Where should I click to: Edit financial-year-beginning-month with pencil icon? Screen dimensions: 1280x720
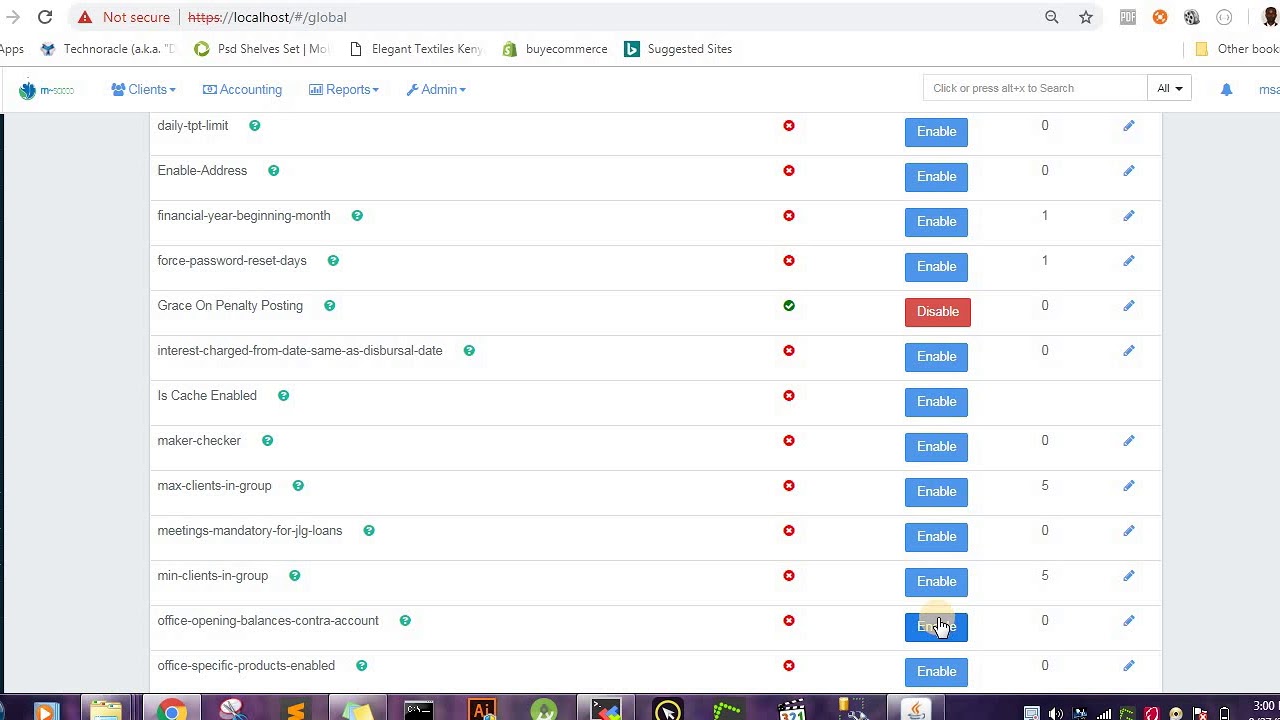point(1129,216)
